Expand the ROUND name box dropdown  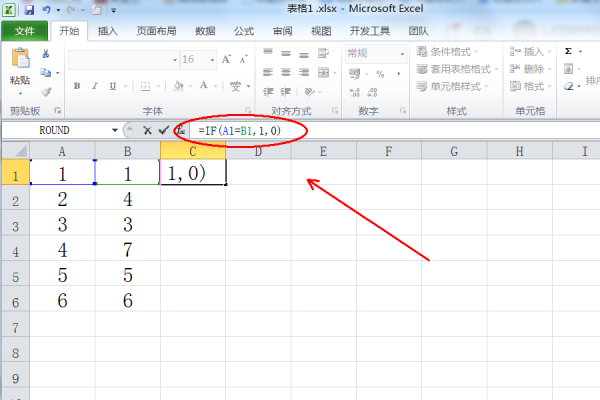114,131
